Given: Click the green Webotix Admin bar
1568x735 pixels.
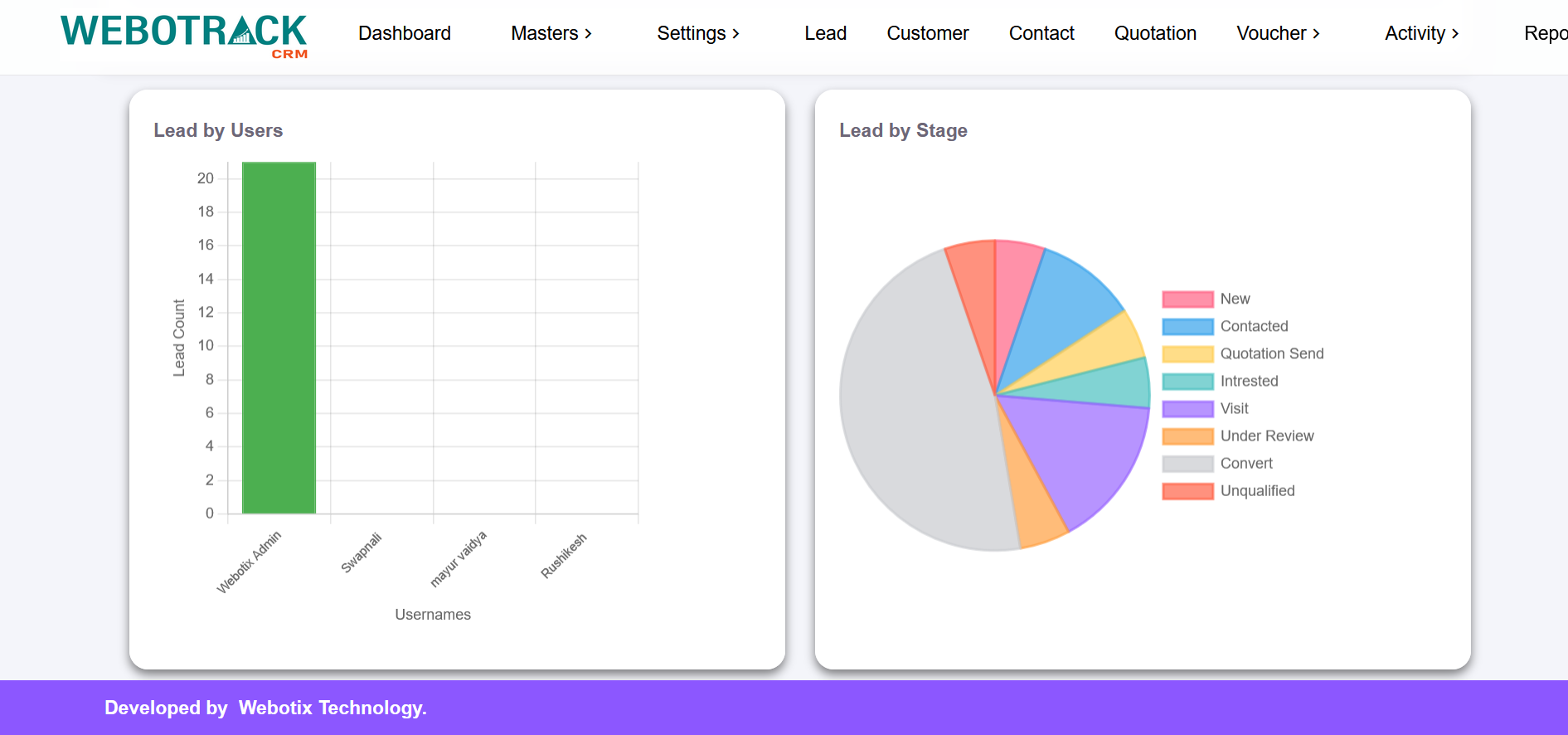Looking at the screenshot, I should coord(279,338).
